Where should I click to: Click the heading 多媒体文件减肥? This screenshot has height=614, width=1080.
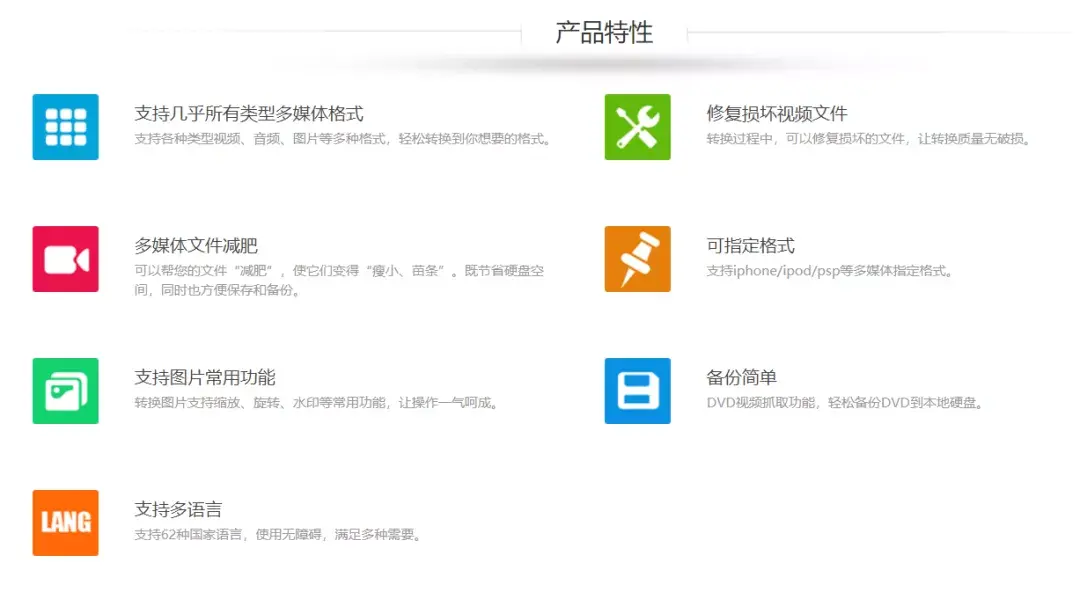[x=196, y=245]
